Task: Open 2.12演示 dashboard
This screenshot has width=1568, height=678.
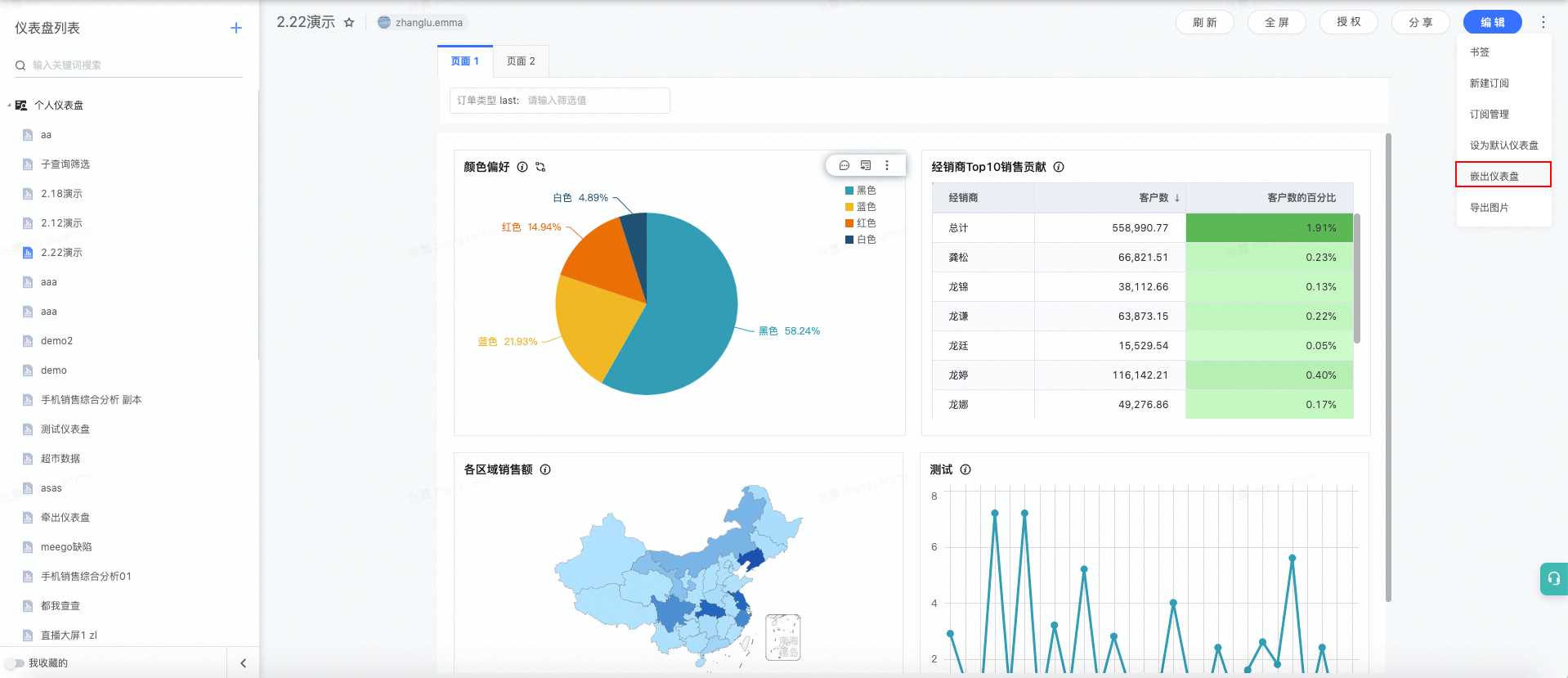Action: tap(61, 223)
